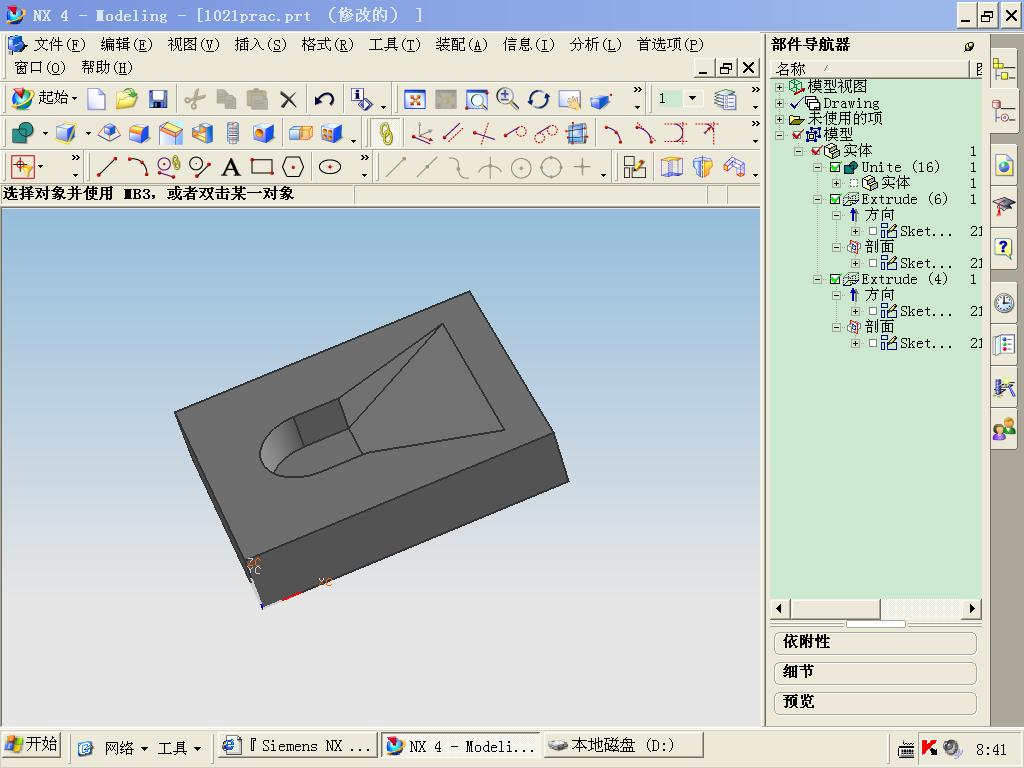
Task: Open the Roles users sidebar tab
Action: (x=1004, y=428)
